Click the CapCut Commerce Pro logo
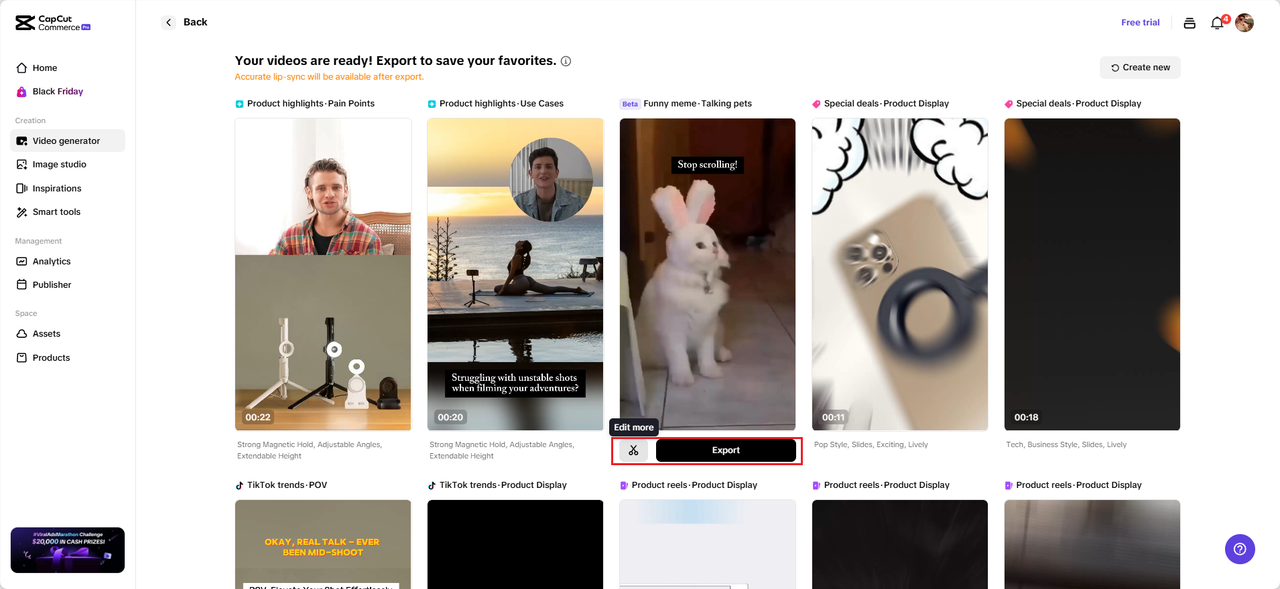1280x589 pixels. pyautogui.click(x=53, y=22)
